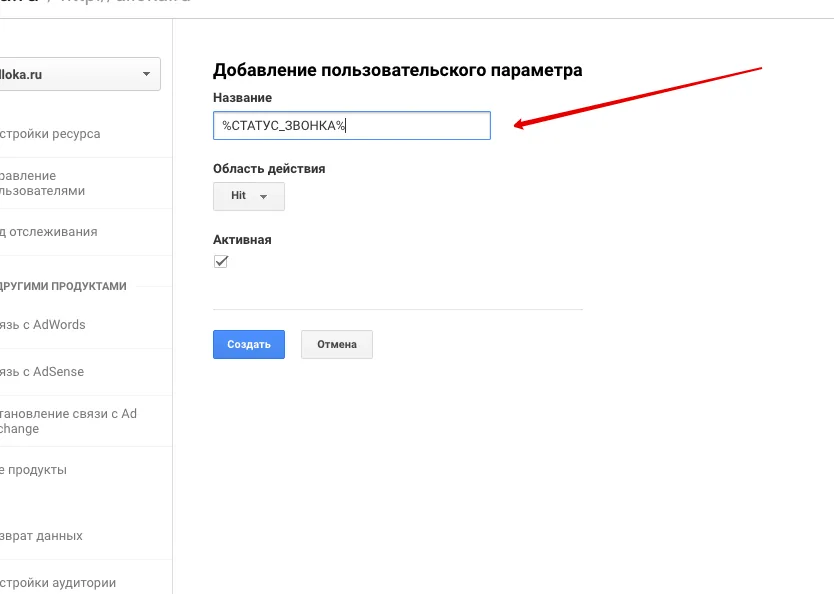Screen dimensions: 834x594
Task: Open the AdSense linking menu item
Action: point(42,372)
